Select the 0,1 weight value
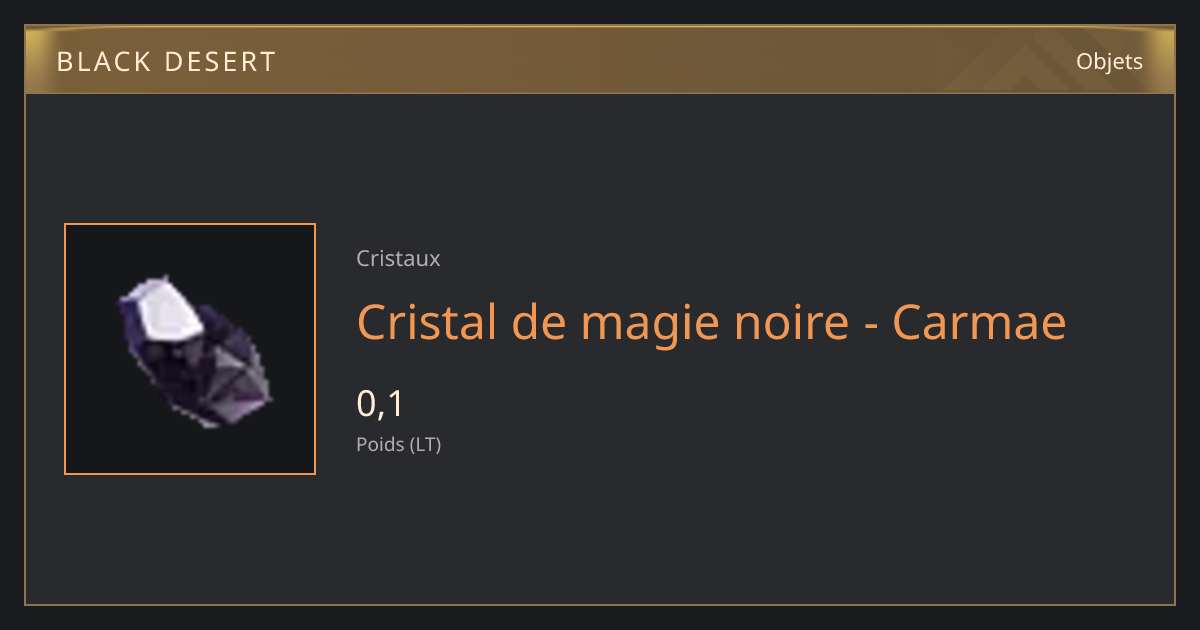Screen dimensions: 1200x630 pos(380,403)
